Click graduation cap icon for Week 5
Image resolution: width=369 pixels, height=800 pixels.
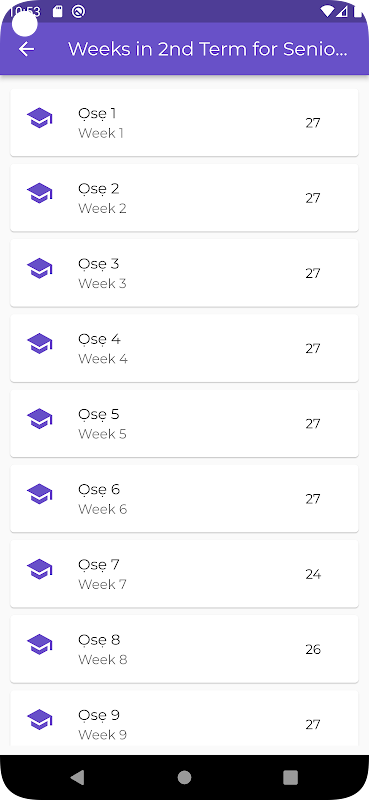39,419
